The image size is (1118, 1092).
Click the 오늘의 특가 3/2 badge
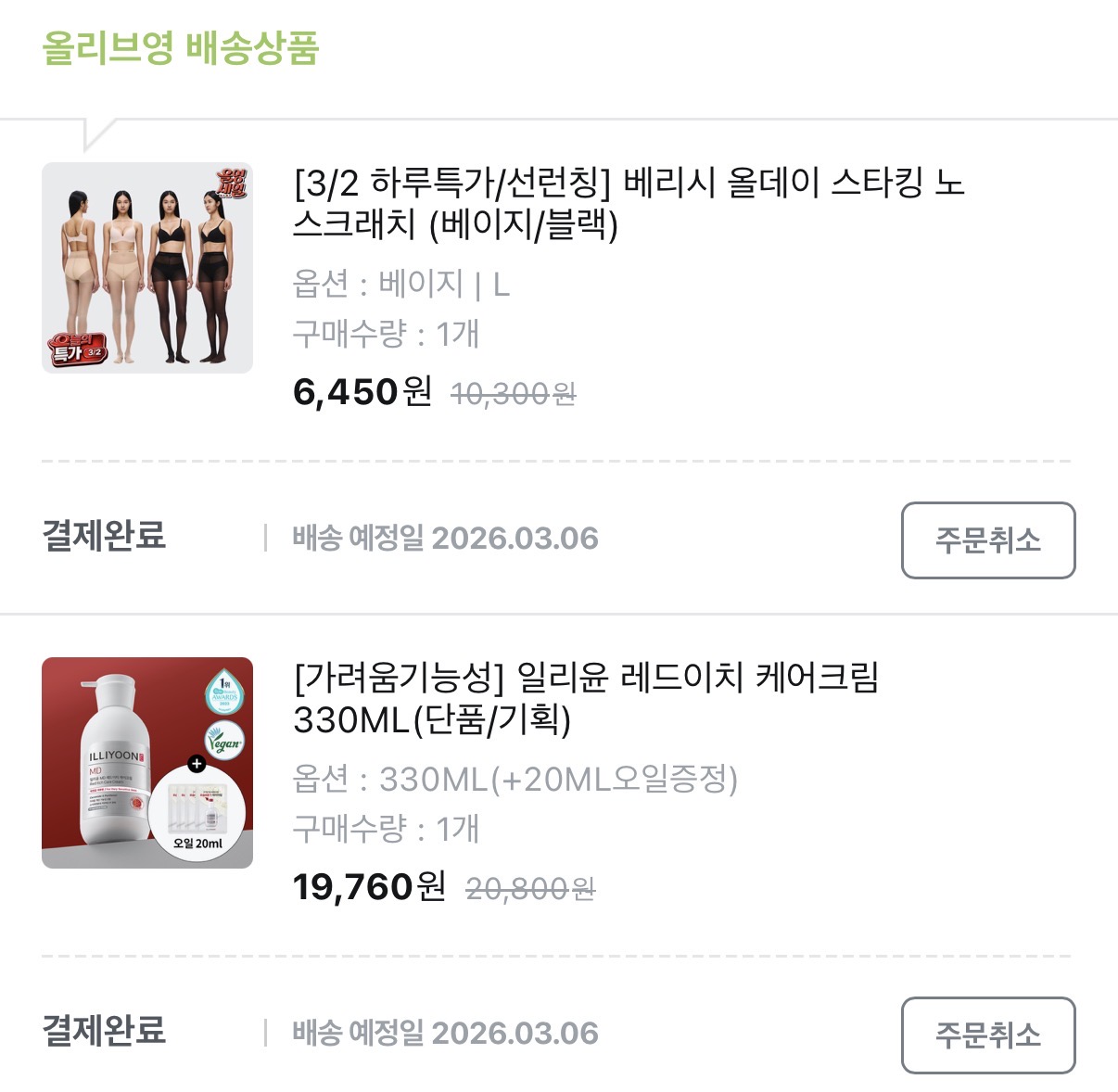(x=78, y=347)
